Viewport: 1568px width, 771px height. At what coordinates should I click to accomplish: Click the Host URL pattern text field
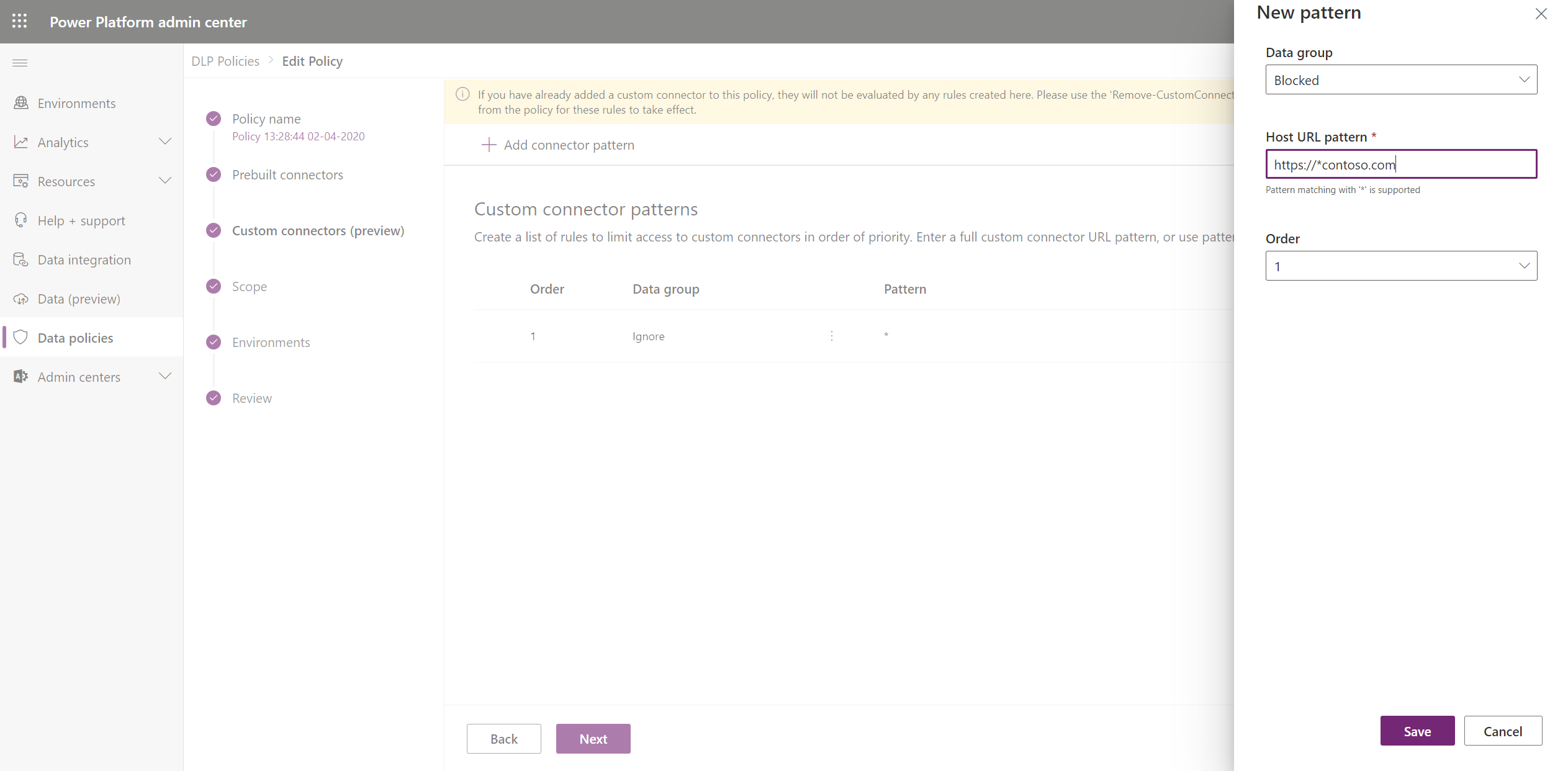click(x=1400, y=165)
